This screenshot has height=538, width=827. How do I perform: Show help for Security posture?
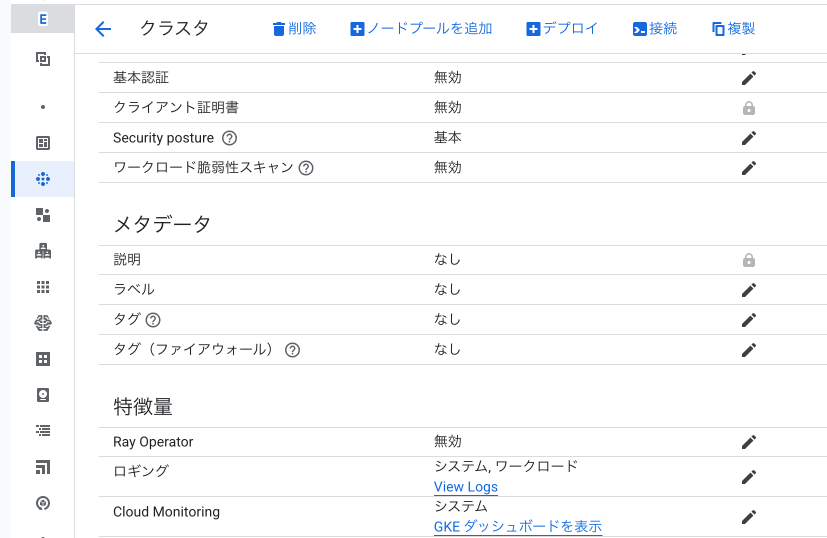229,138
